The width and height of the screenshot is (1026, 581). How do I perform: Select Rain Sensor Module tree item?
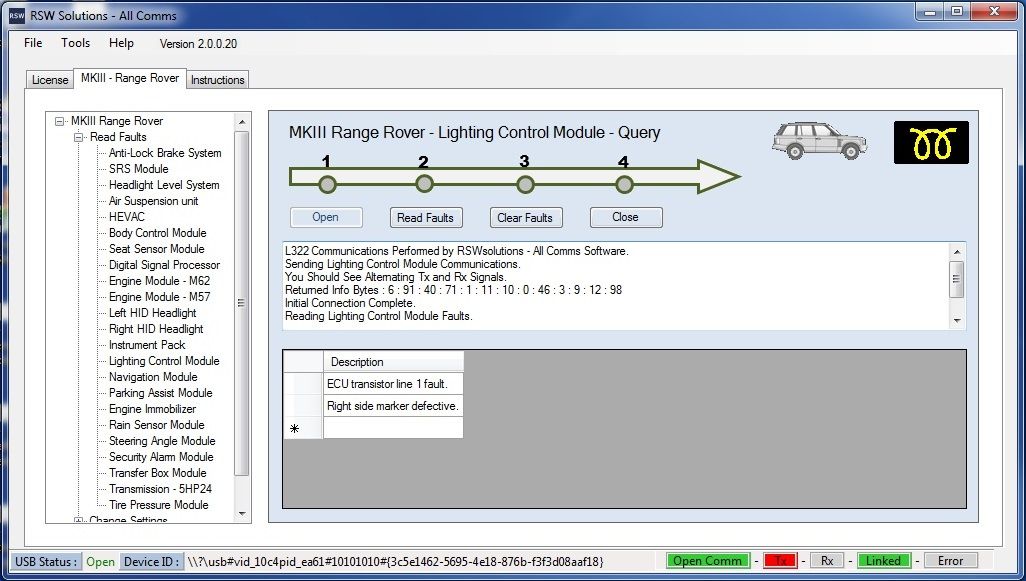click(x=157, y=425)
